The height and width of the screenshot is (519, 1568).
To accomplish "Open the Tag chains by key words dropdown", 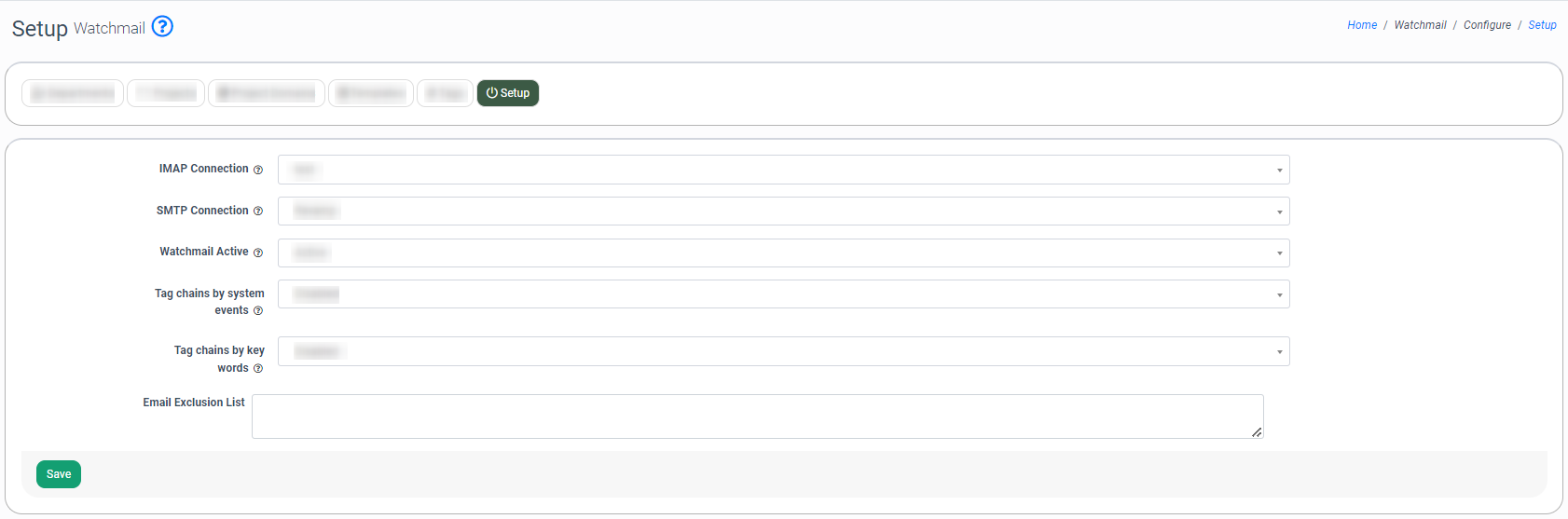I will tap(783, 351).
